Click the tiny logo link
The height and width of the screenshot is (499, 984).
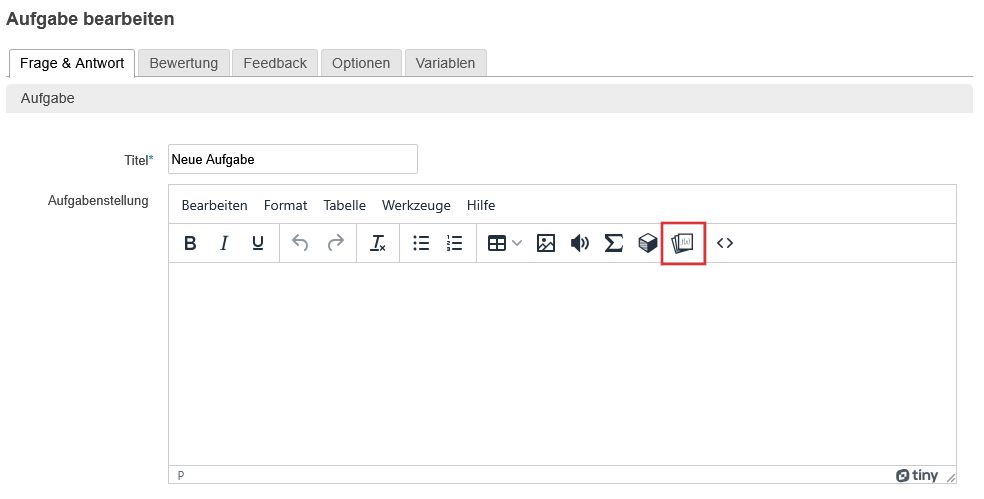[917, 475]
